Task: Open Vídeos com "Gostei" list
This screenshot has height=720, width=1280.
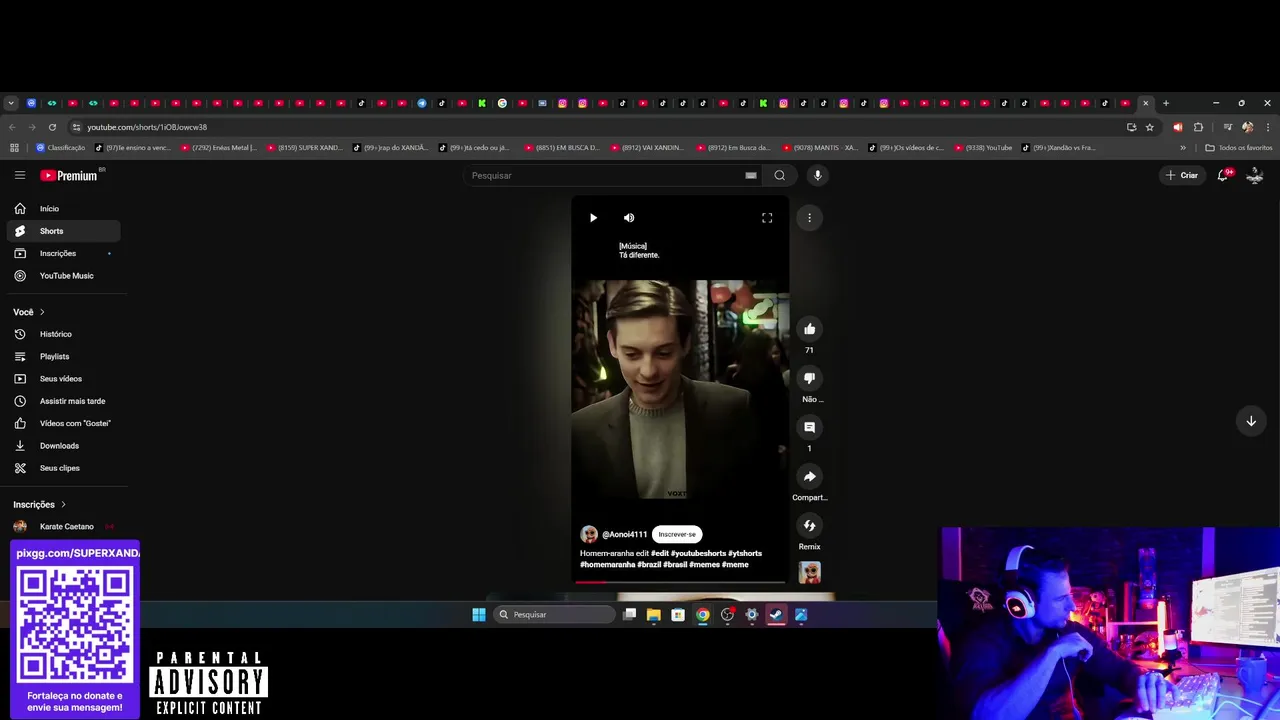Action: 64,423
